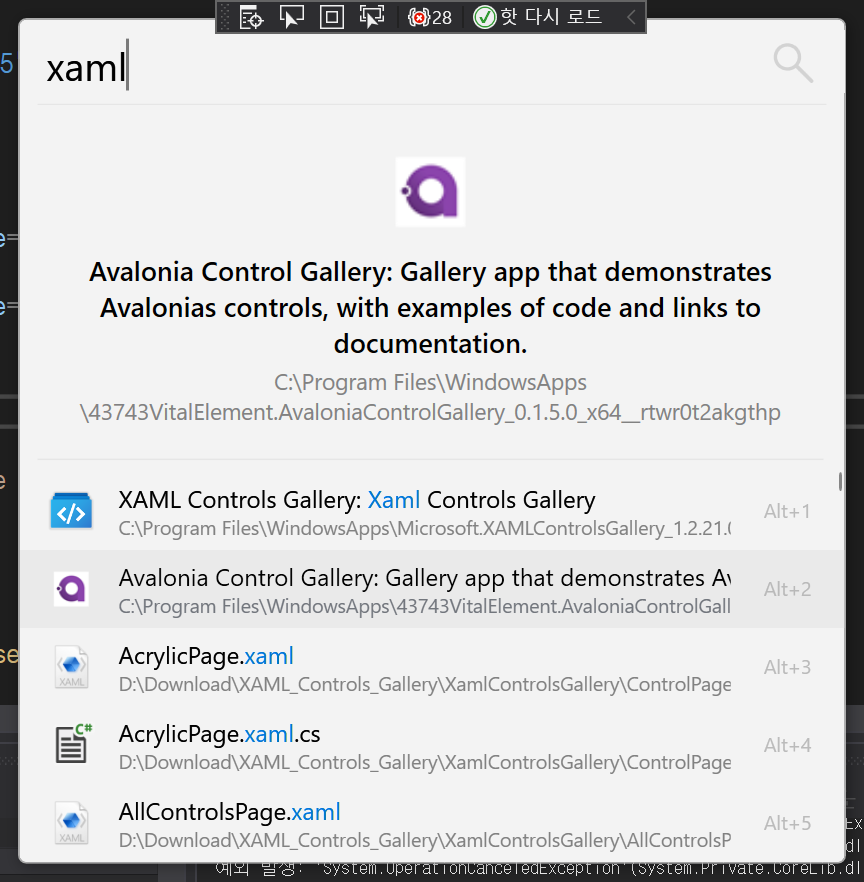Viewport: 864px width, 882px height.
Task: Click the XAML Controls Gallery code icon
Action: coord(71,511)
